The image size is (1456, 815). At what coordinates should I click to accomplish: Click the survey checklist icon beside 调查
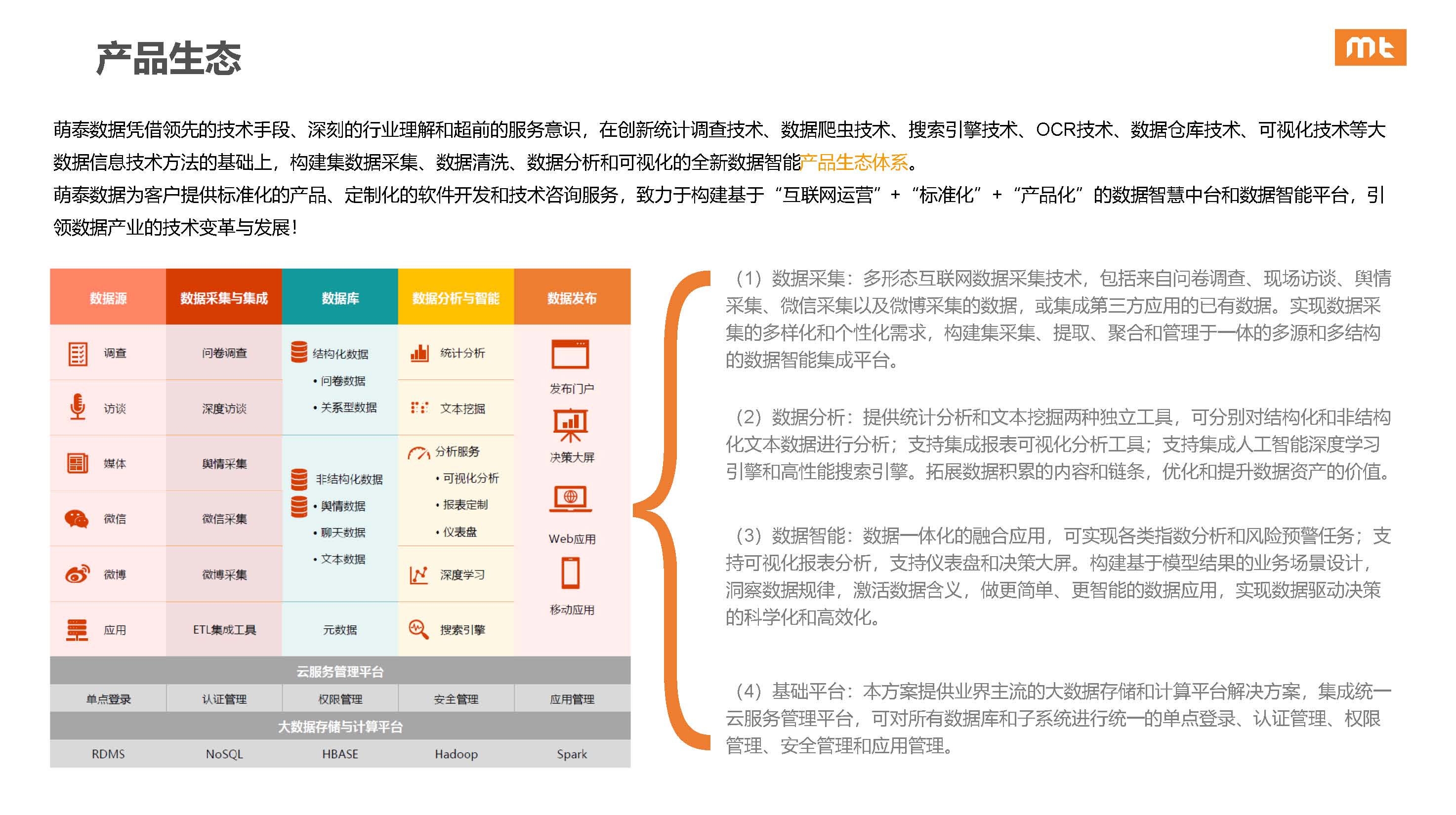78,354
